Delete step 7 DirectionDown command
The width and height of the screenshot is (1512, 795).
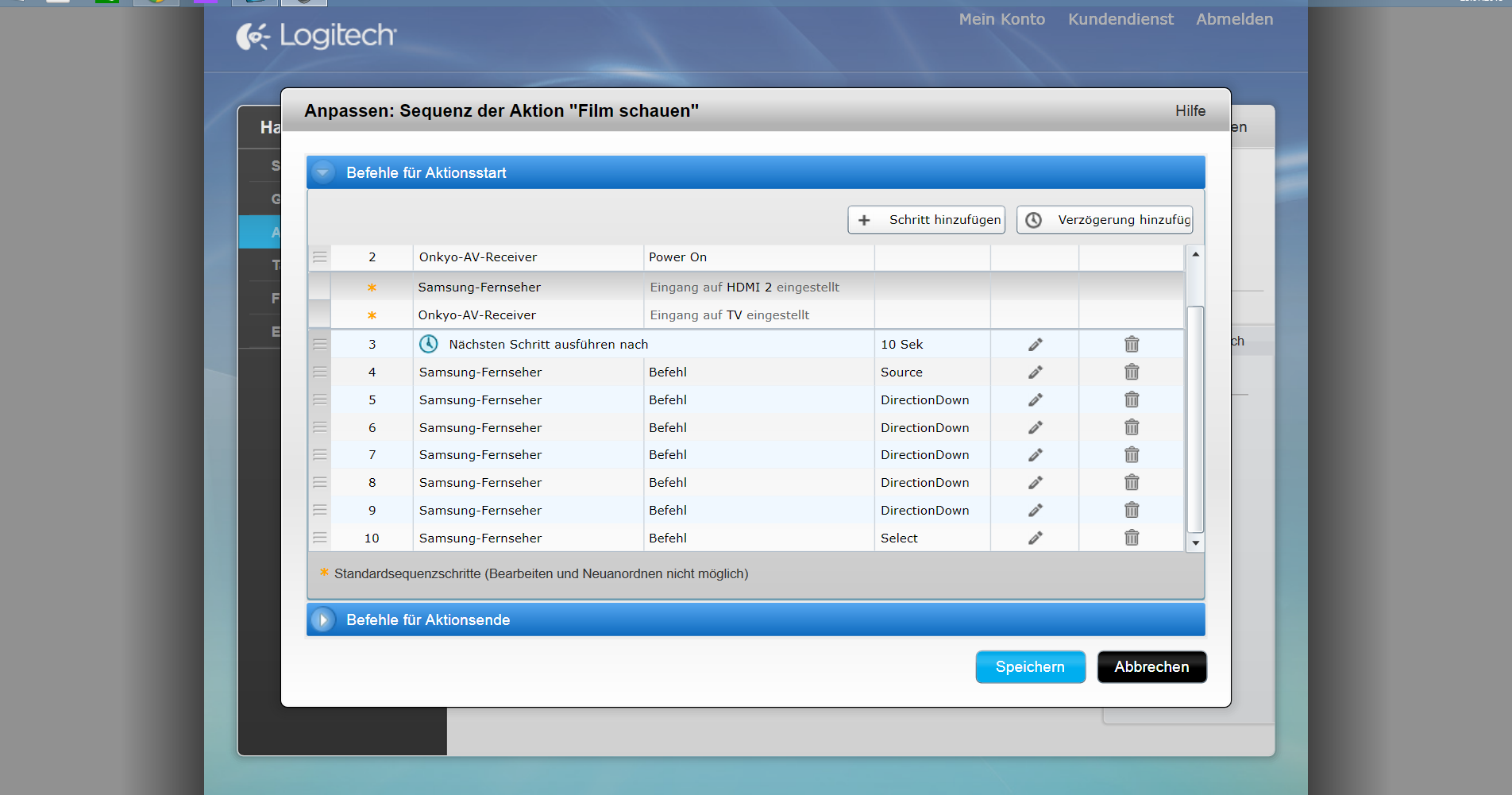(1132, 454)
